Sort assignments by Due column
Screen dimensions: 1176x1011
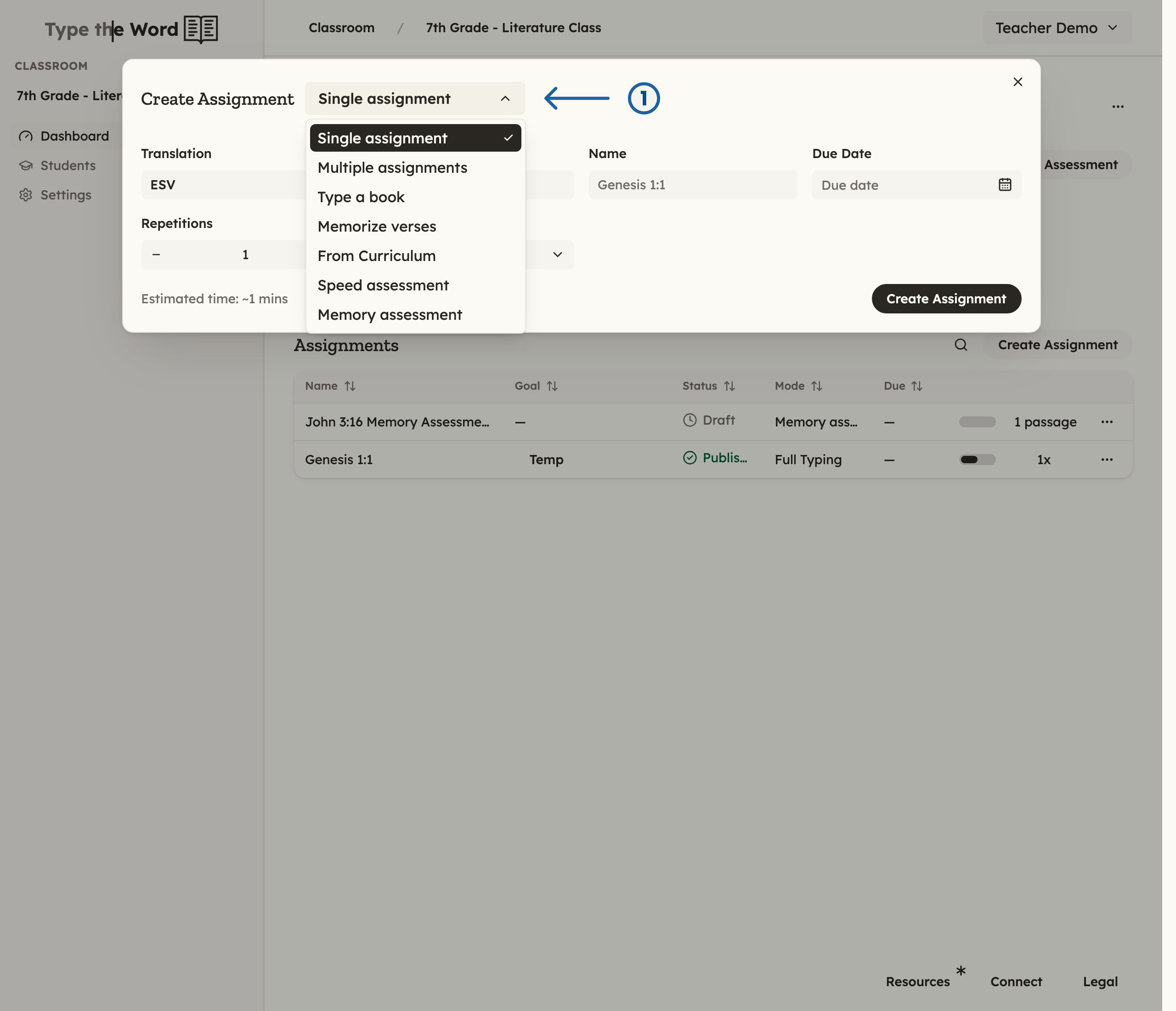[902, 386]
